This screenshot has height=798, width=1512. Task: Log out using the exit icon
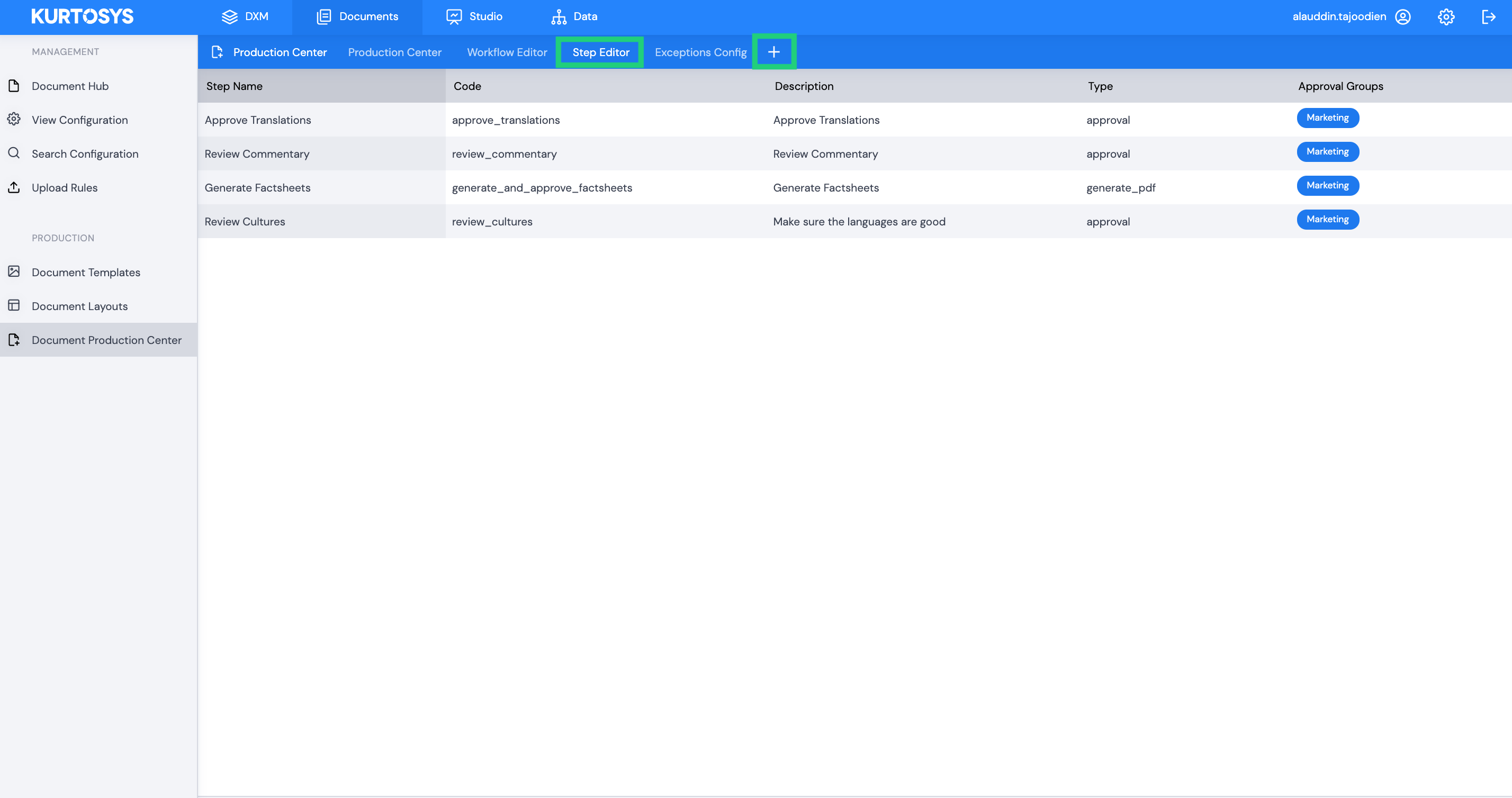[1489, 16]
